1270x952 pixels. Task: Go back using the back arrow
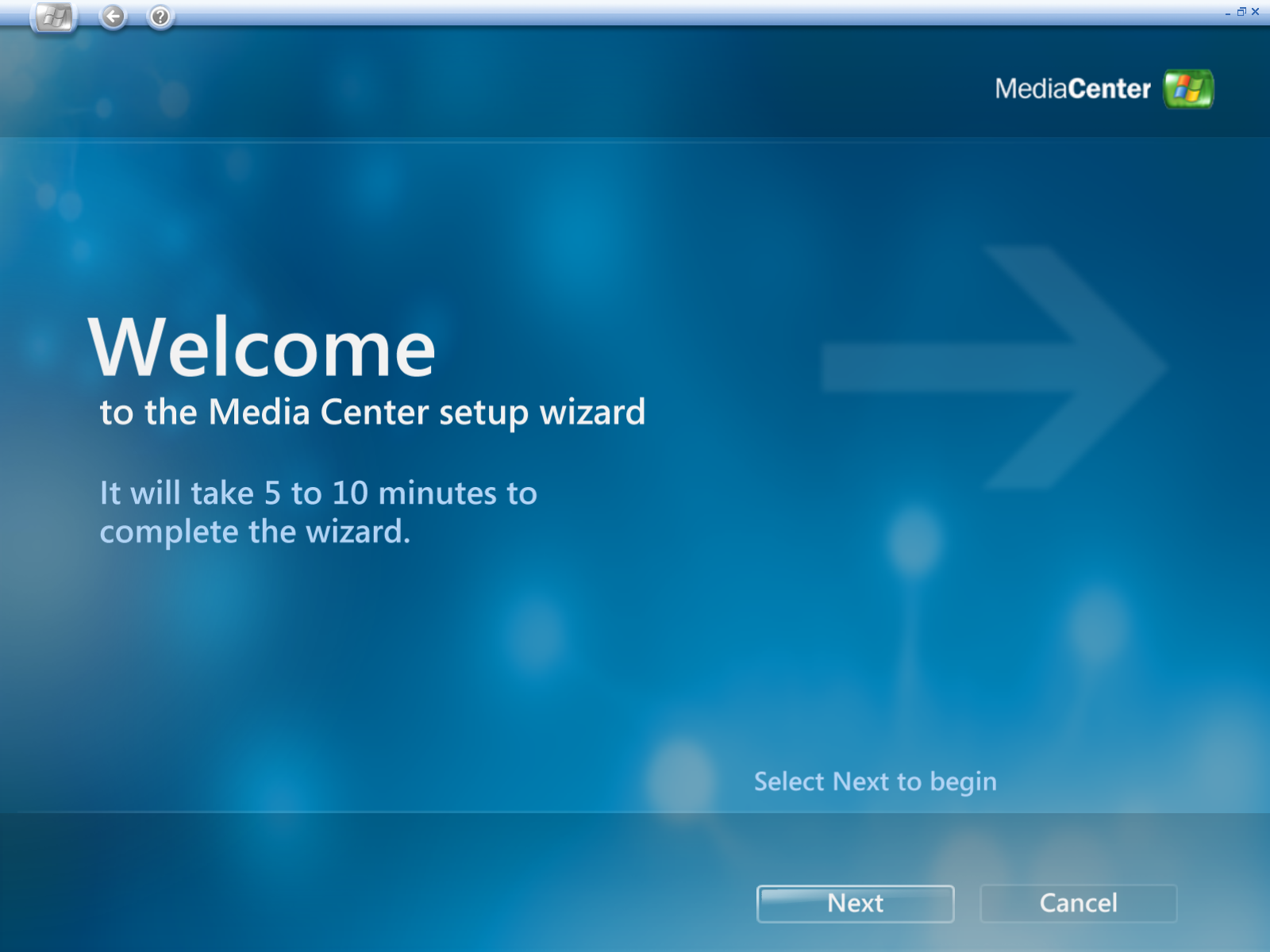pyautogui.click(x=114, y=16)
